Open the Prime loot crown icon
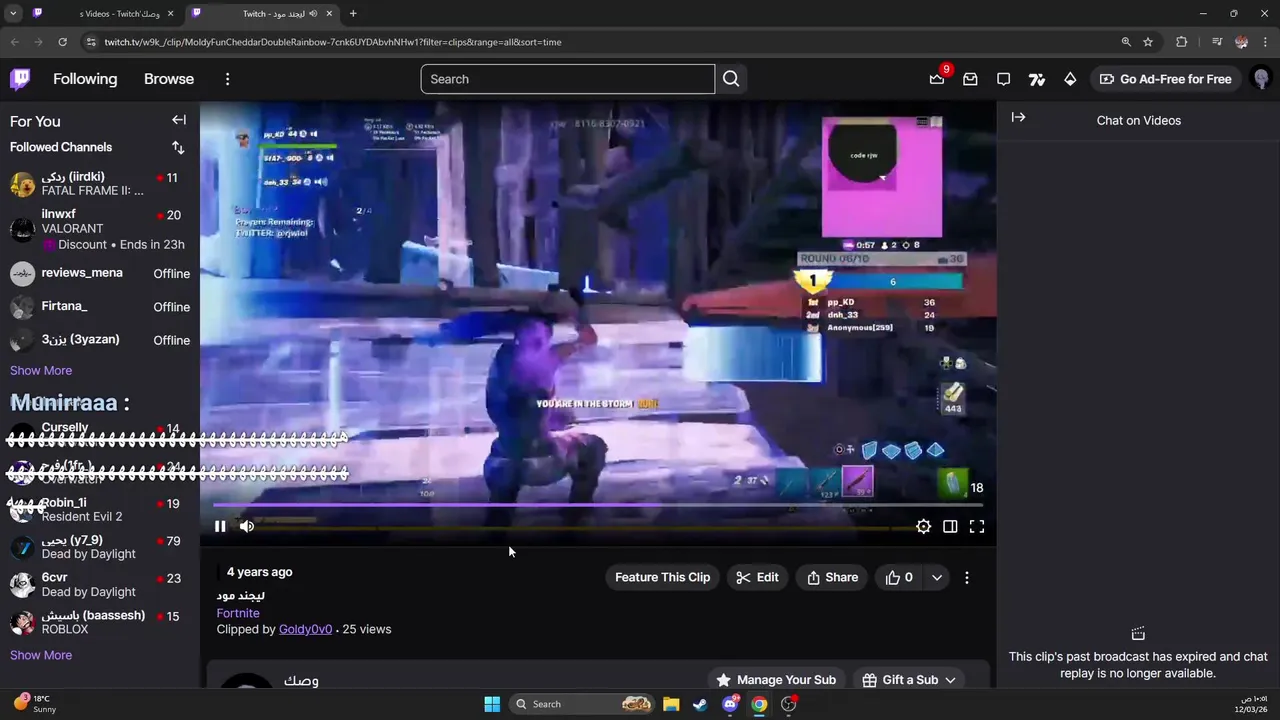1280x720 pixels. pyautogui.click(x=937, y=79)
